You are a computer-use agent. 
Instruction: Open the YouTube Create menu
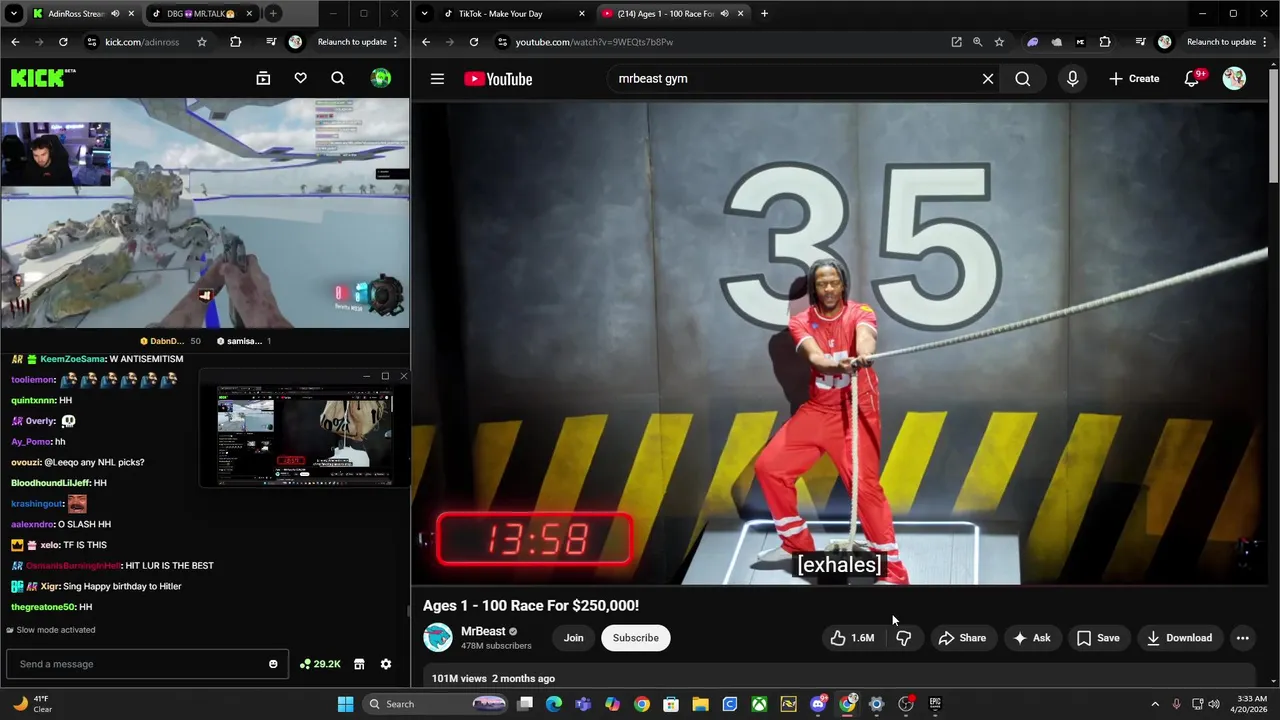[x=1134, y=79]
